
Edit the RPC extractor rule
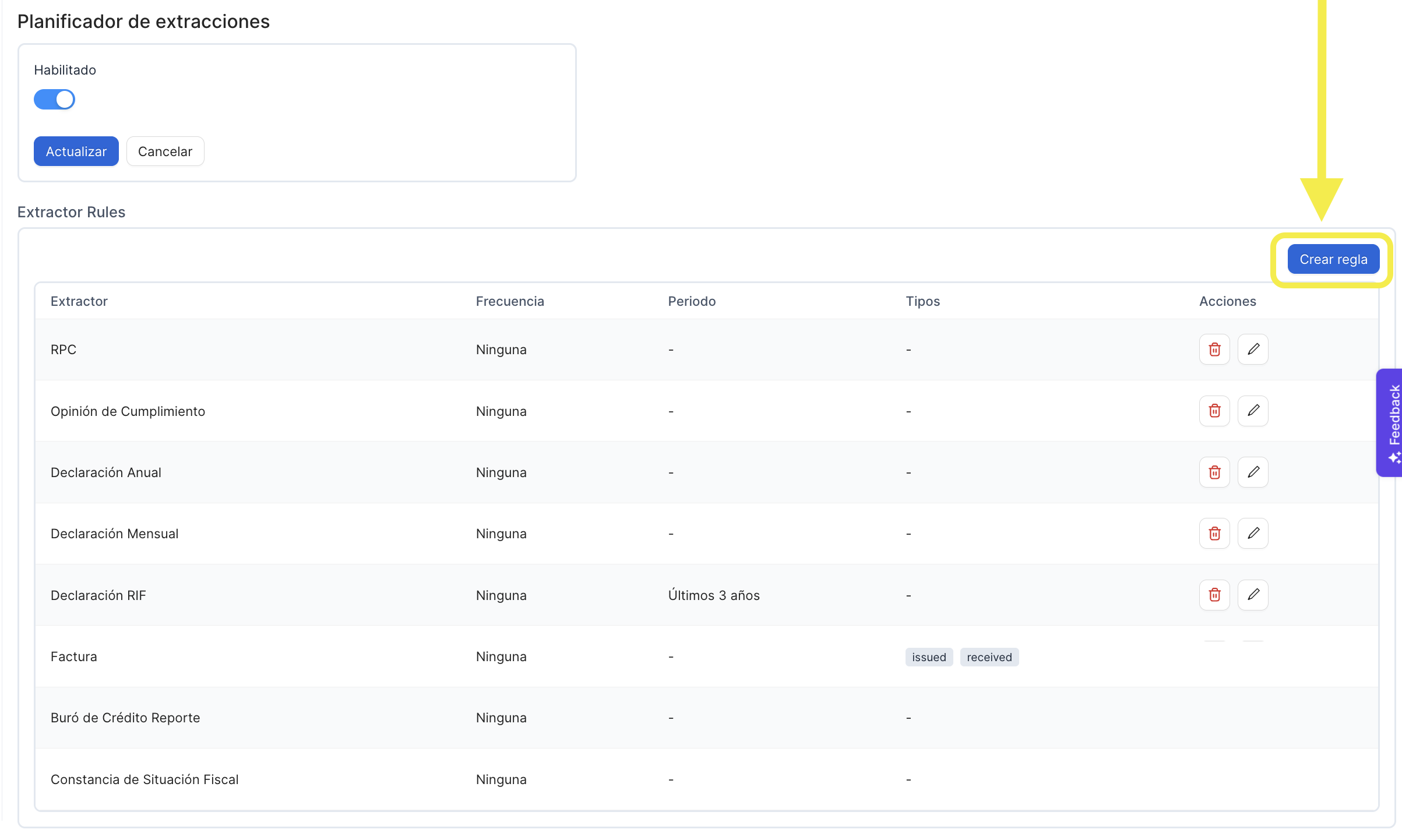pyautogui.click(x=1253, y=350)
